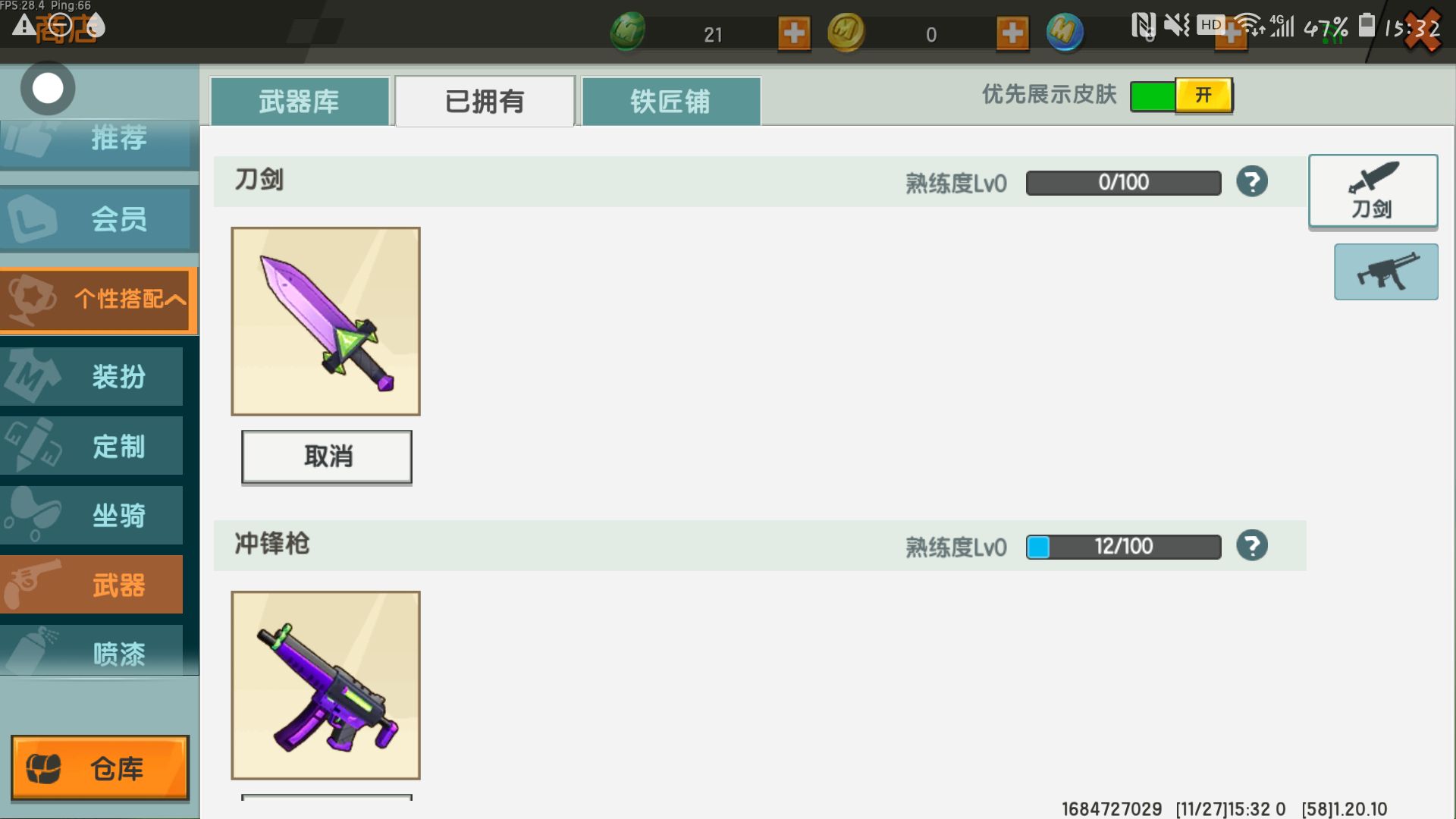Tap the blue M coin icon
1456x819 pixels.
tap(1065, 33)
